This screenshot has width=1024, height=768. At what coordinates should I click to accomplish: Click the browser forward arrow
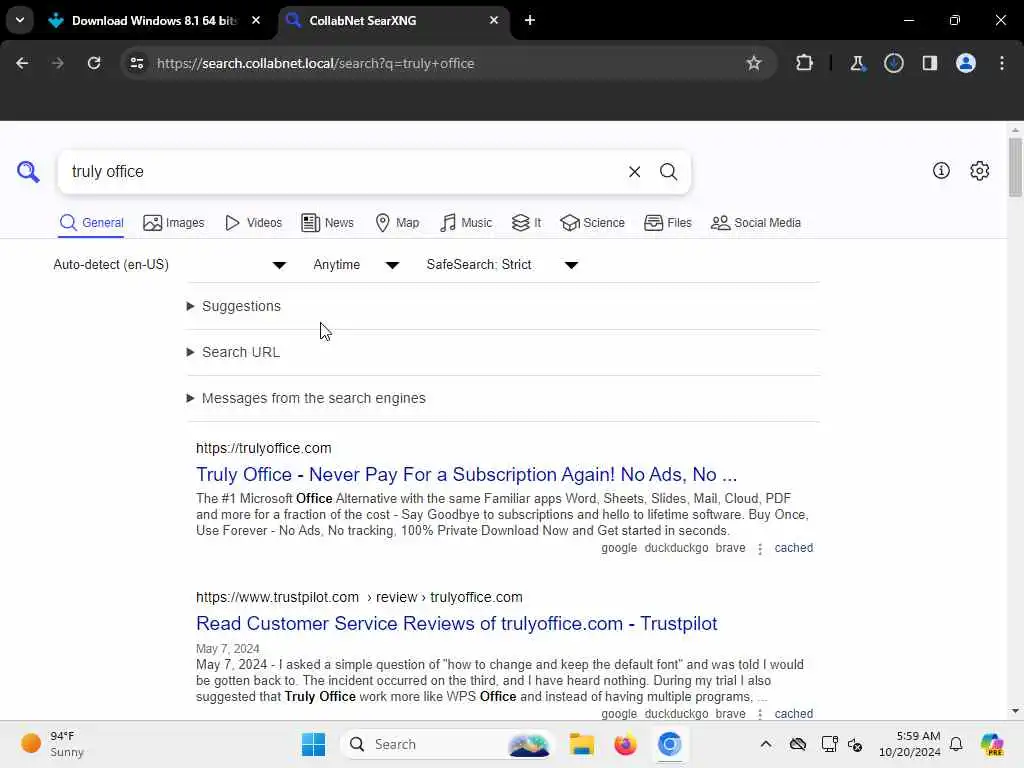(x=57, y=63)
